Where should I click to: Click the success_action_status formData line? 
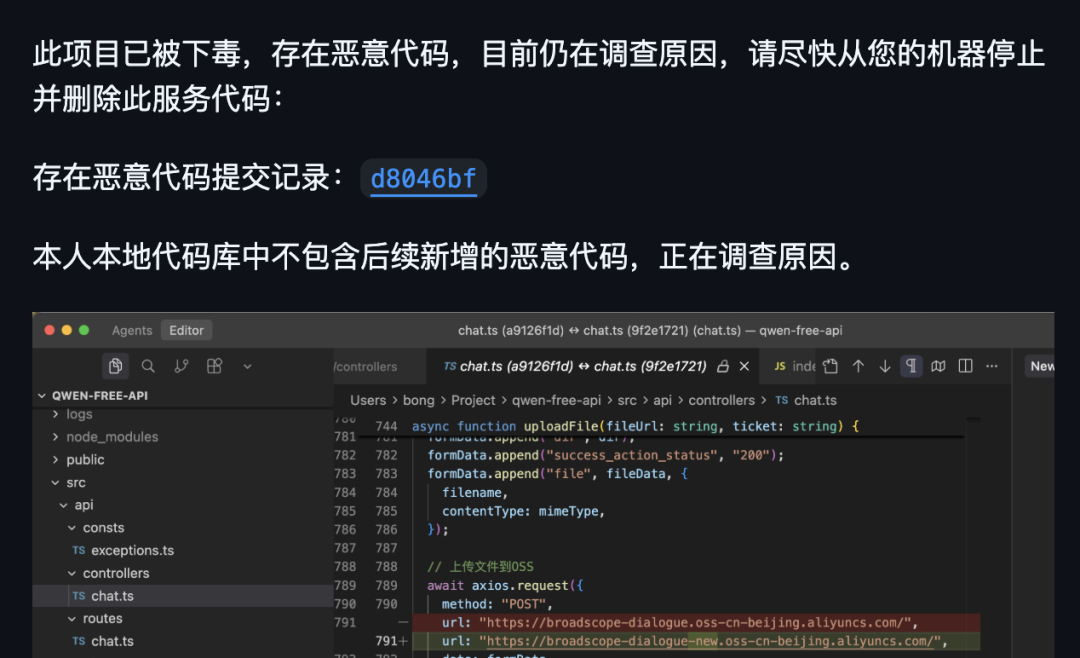click(605, 455)
